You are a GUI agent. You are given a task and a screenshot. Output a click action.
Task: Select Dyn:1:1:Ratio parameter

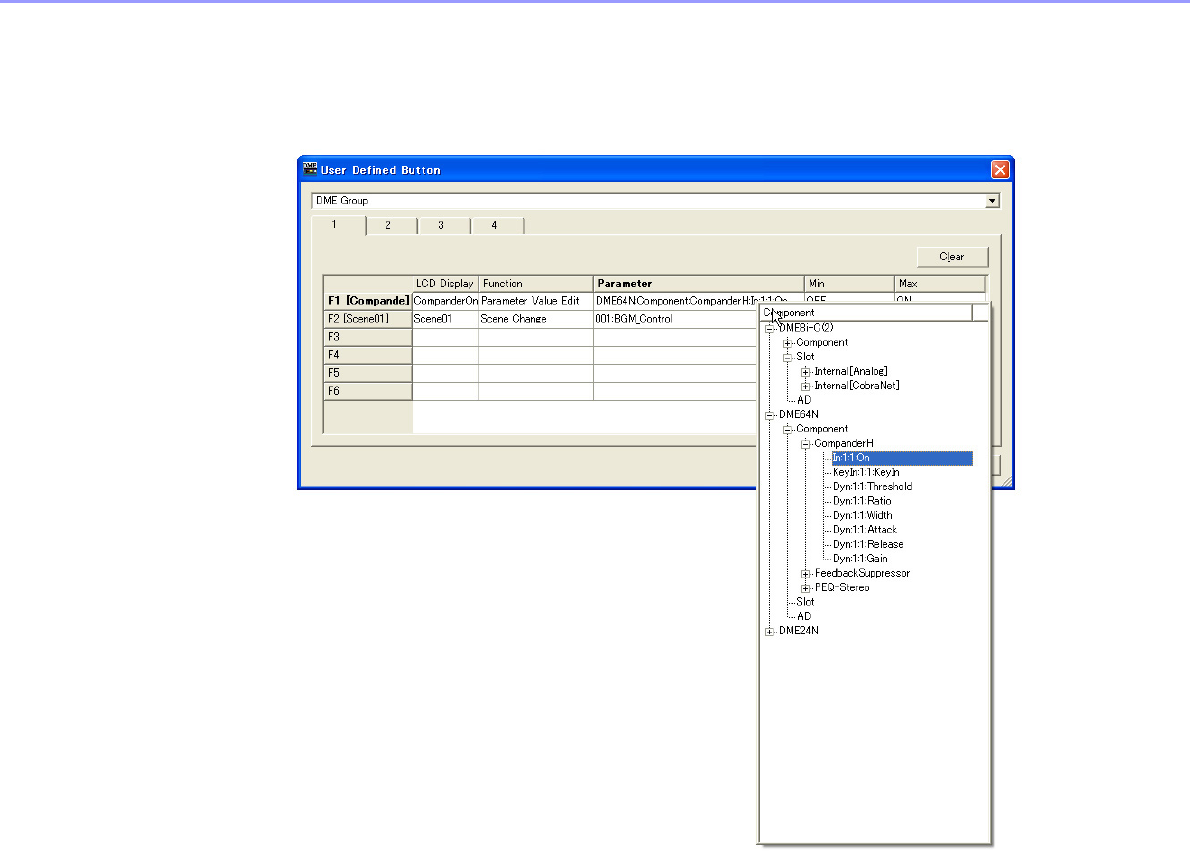tap(862, 501)
